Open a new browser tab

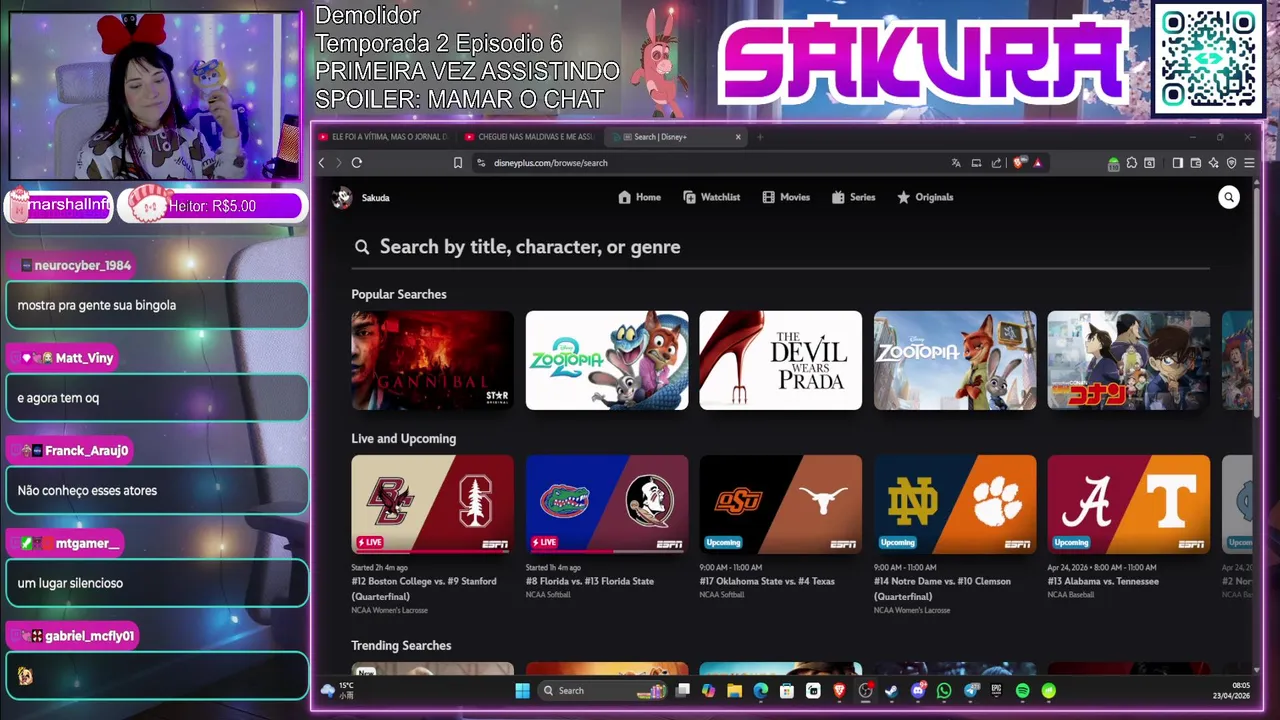click(760, 137)
